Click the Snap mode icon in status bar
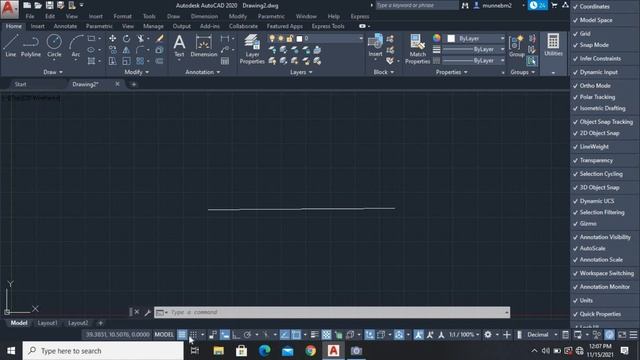The width and height of the screenshot is (640, 360). point(193,335)
